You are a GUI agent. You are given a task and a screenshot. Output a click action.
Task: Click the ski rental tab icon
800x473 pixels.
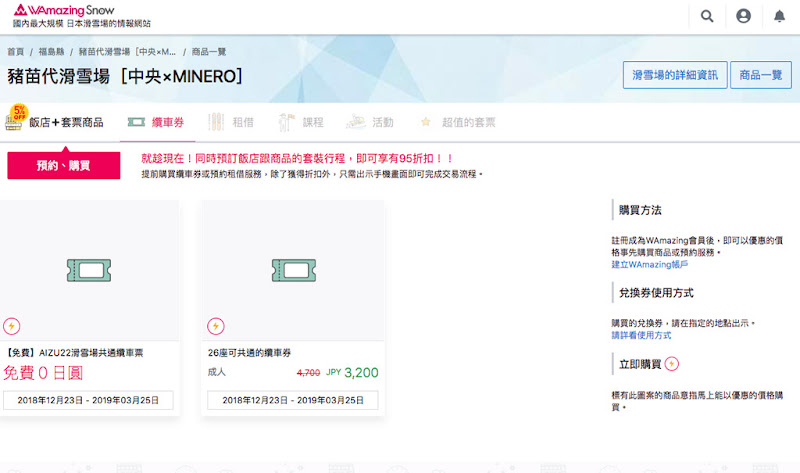click(216, 122)
